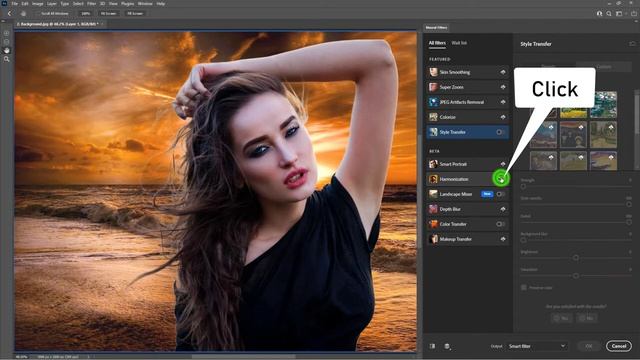Download the Makeup Transfer filter via cloud icon

503,239
